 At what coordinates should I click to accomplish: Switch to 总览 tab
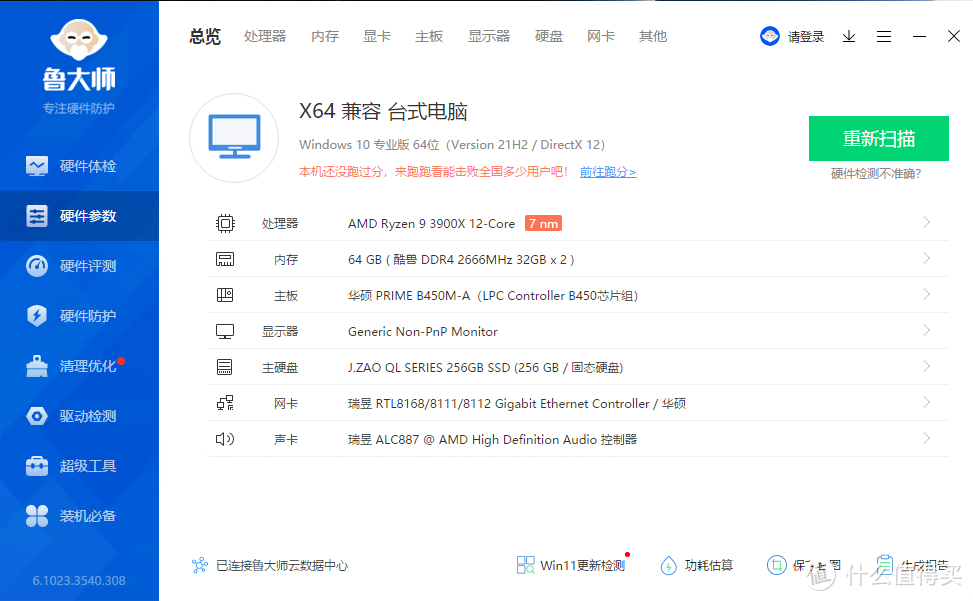point(205,37)
